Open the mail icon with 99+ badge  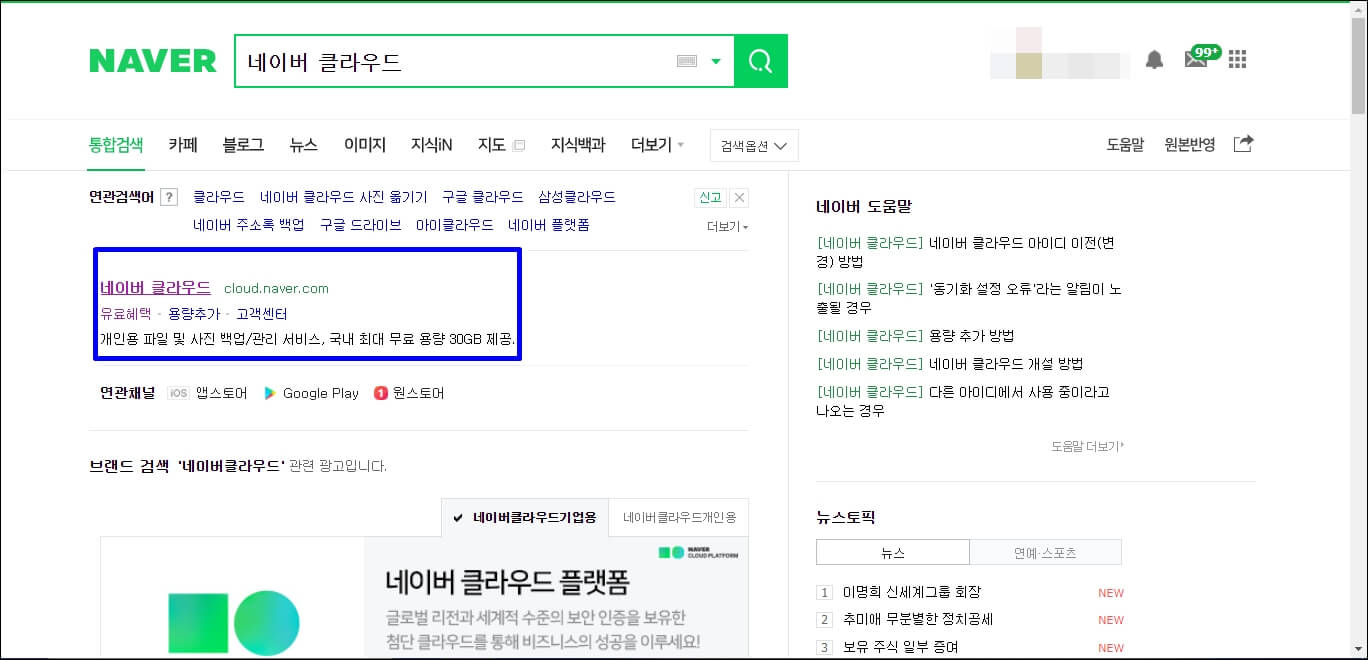point(1201,57)
